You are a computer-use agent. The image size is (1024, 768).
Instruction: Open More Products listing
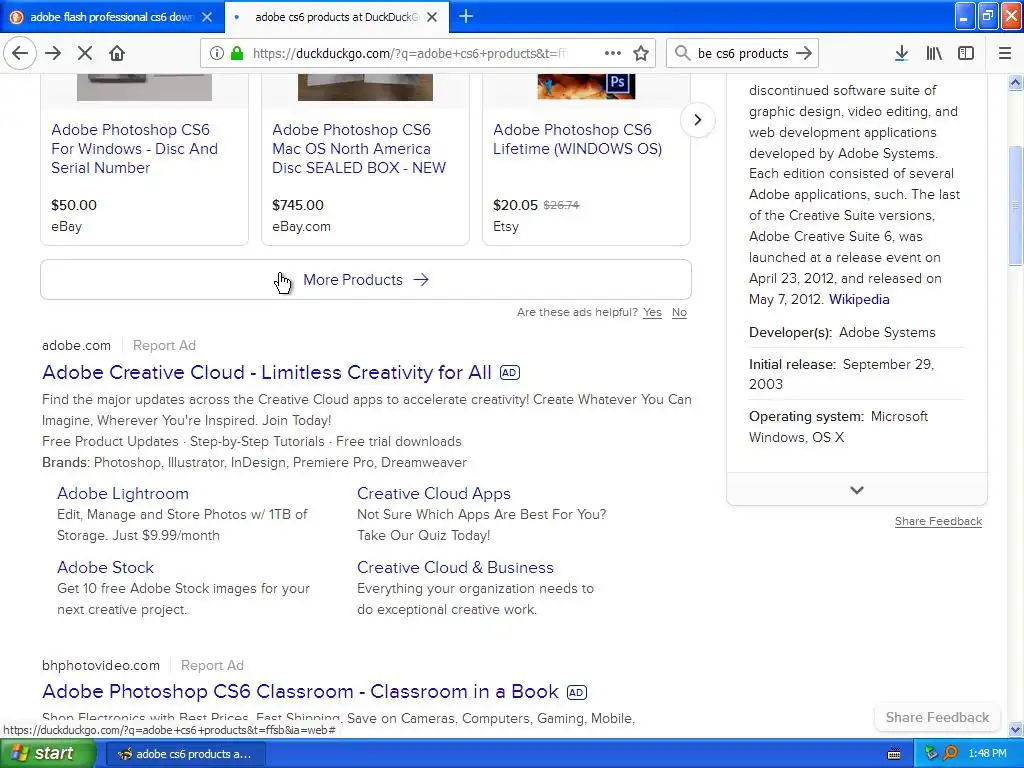pos(366,280)
